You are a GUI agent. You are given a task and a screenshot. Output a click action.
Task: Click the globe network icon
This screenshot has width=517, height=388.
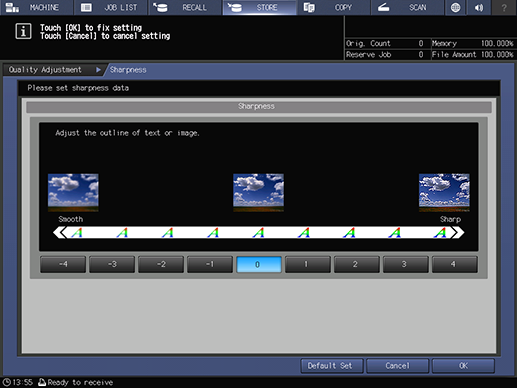[x=455, y=7]
